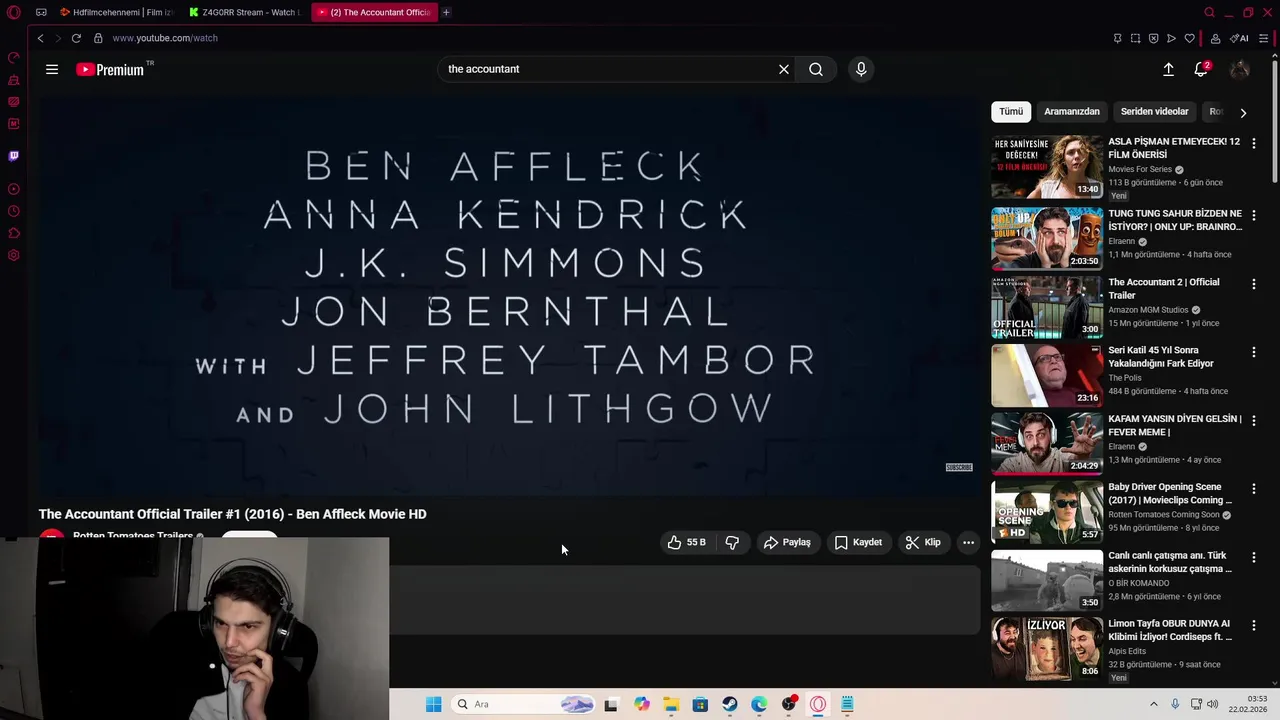Open options for KAFAM YANSIN video
This screenshot has height=720, width=1280.
pos(1253,420)
